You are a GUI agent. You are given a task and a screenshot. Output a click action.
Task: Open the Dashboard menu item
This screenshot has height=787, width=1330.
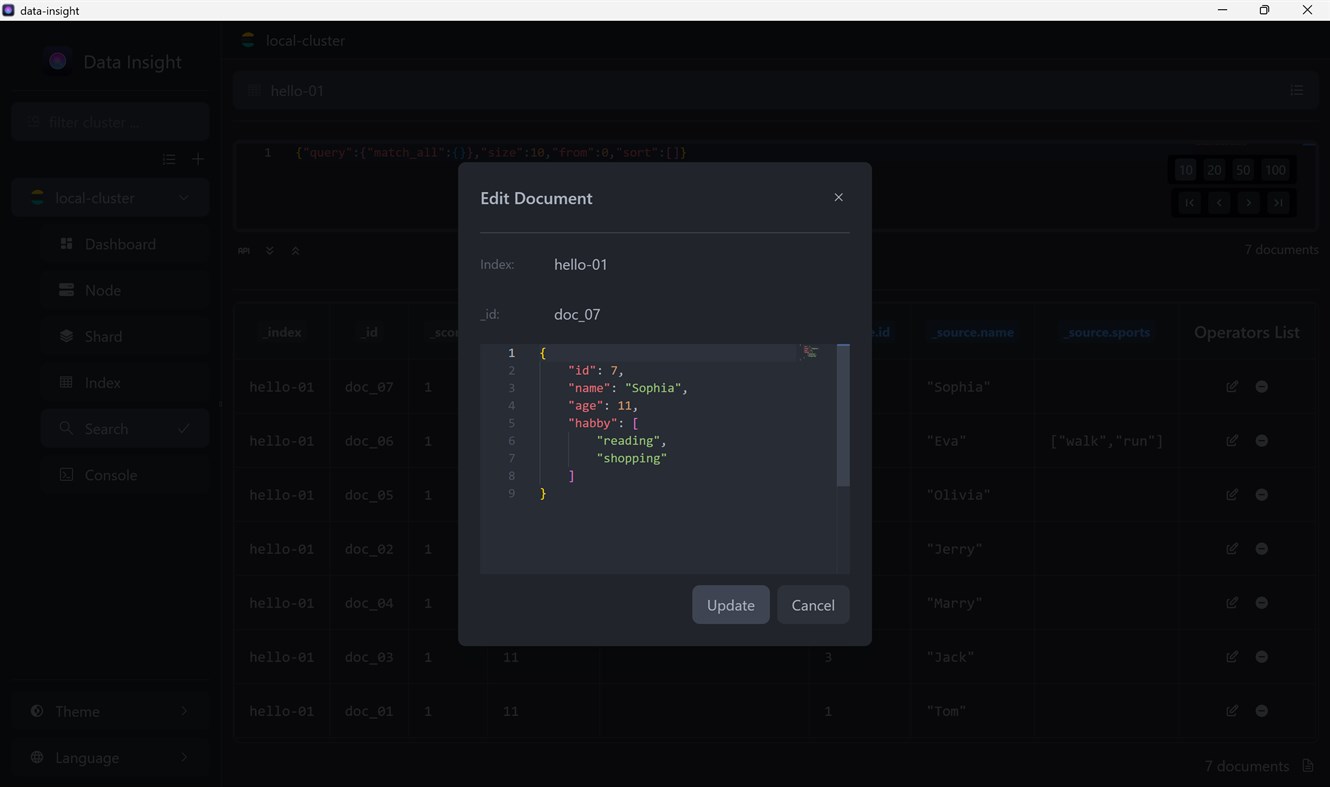(125, 244)
